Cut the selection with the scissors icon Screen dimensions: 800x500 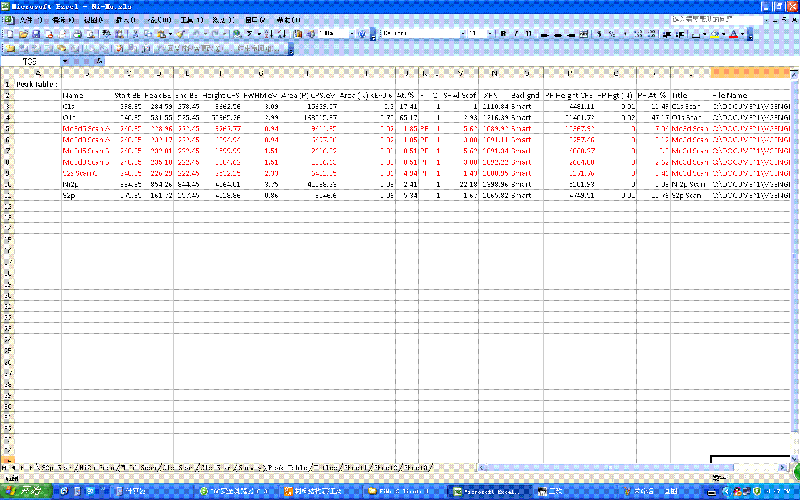click(x=136, y=34)
